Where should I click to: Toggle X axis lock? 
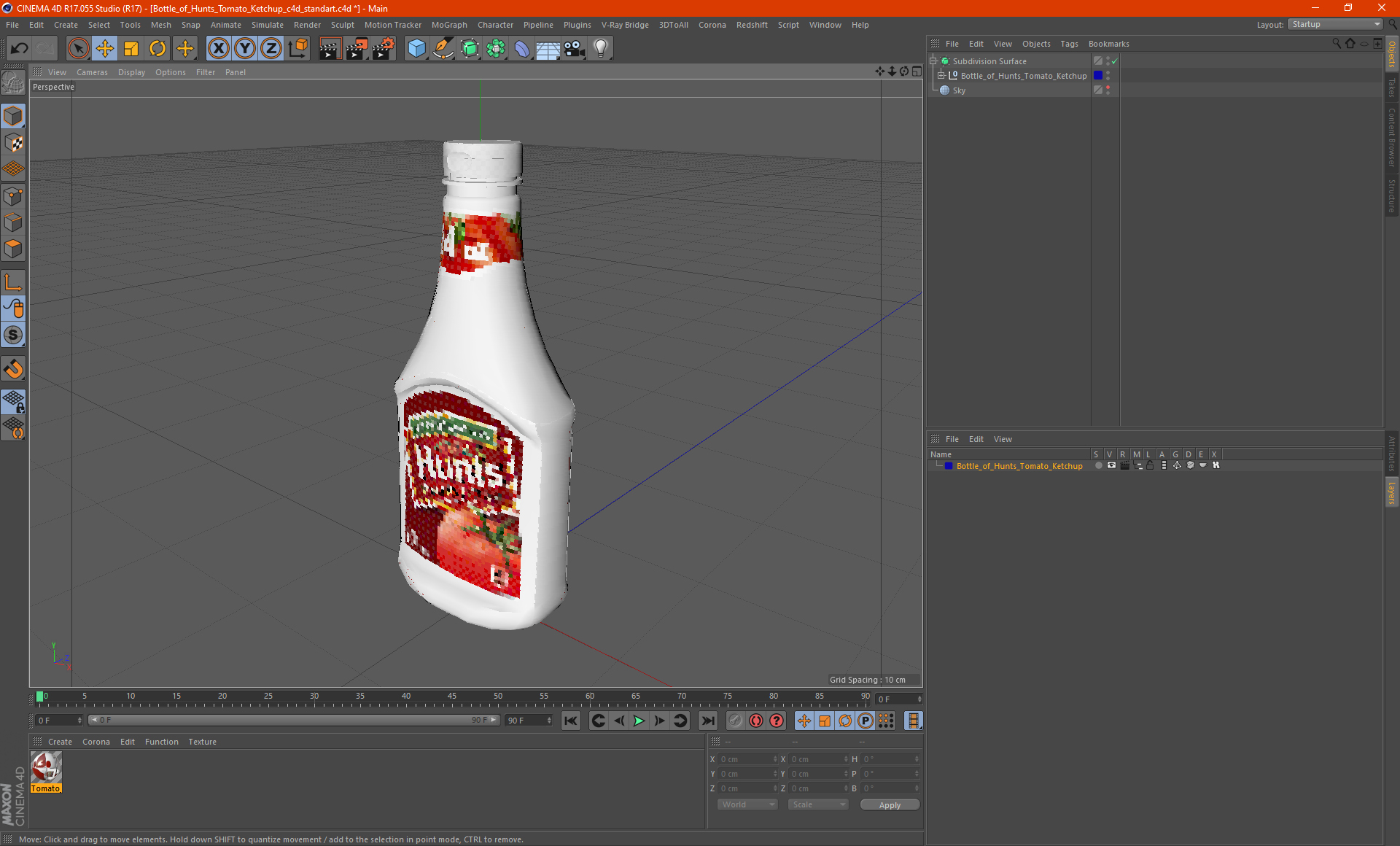[218, 49]
